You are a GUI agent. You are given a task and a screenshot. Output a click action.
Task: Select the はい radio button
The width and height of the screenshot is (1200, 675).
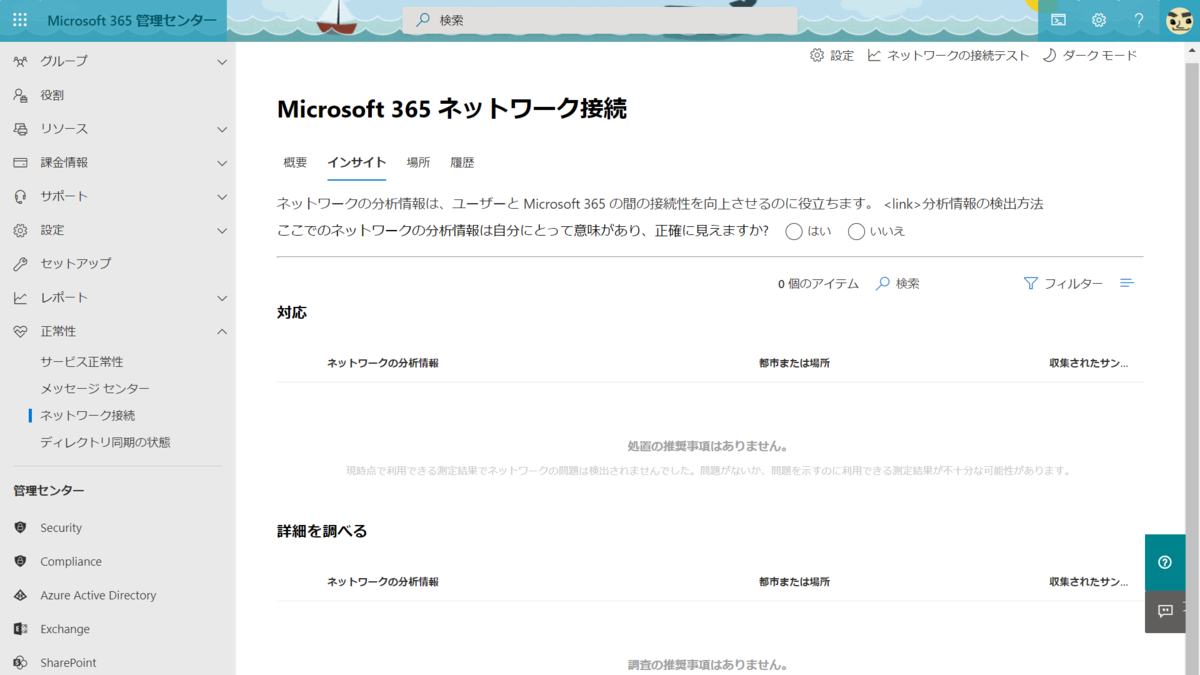click(794, 232)
